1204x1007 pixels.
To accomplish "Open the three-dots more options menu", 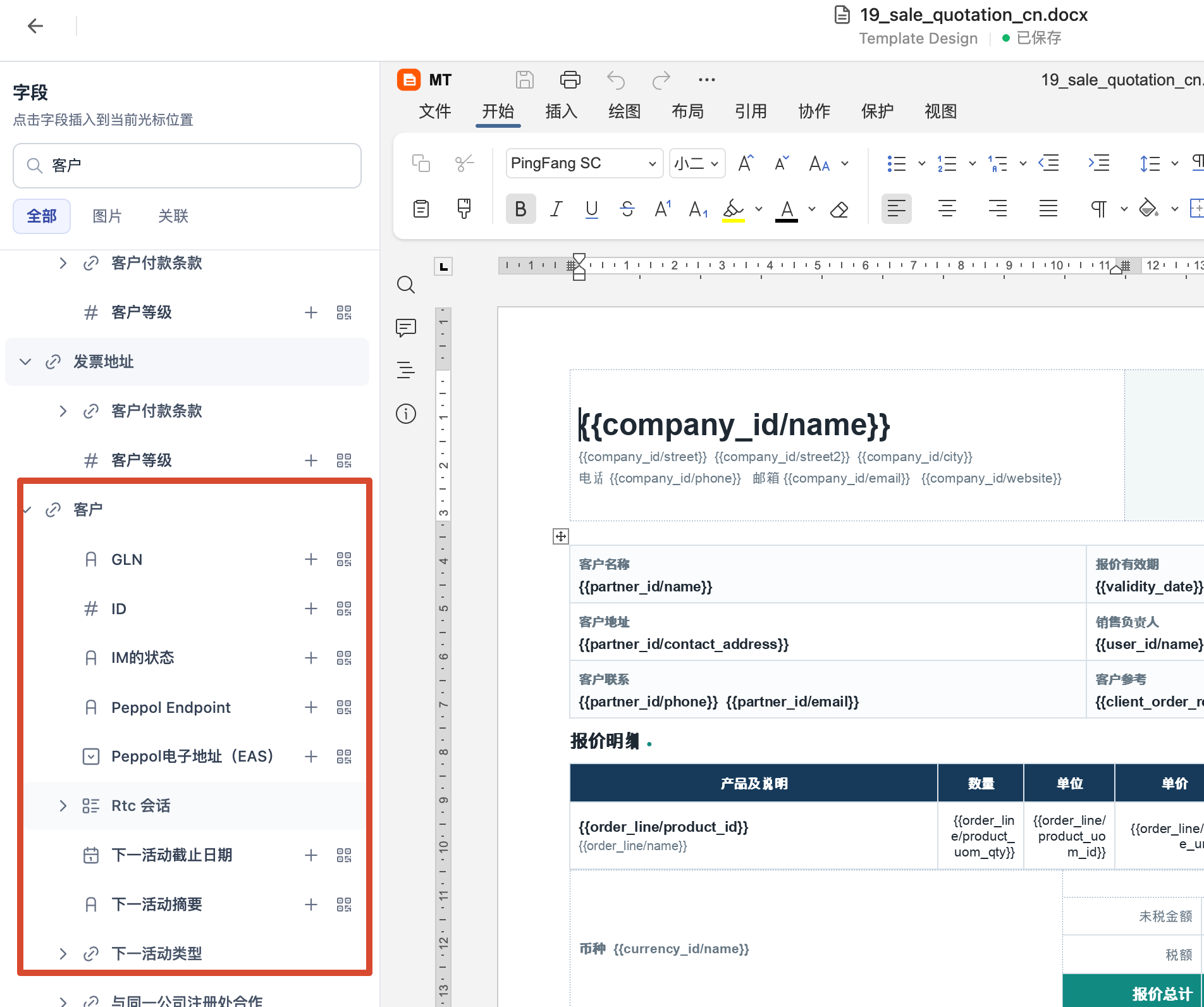I will [706, 80].
